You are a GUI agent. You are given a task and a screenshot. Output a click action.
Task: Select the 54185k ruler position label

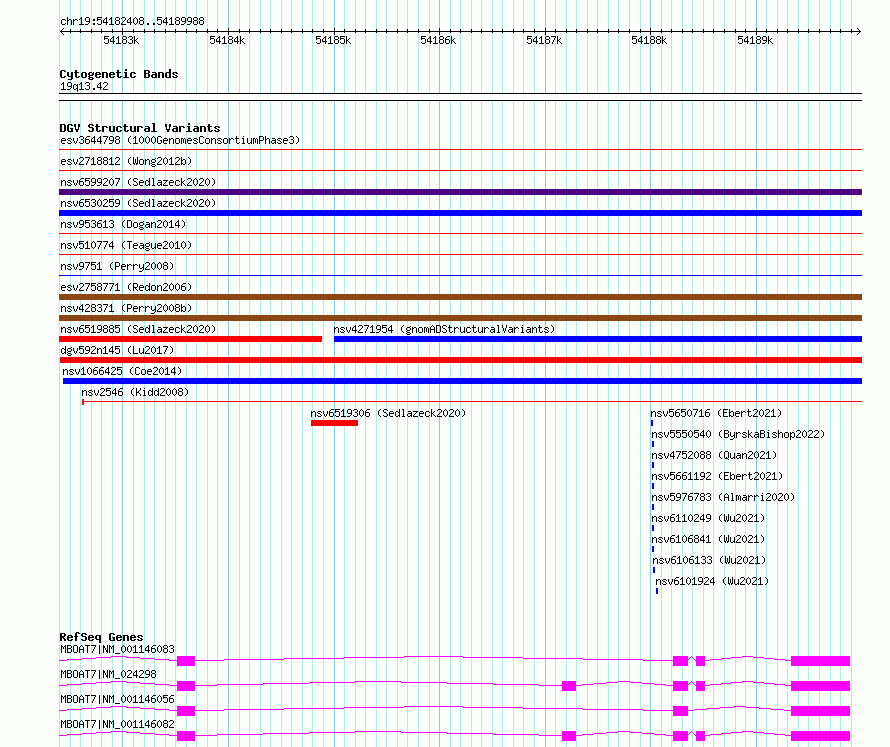[x=333, y=40]
